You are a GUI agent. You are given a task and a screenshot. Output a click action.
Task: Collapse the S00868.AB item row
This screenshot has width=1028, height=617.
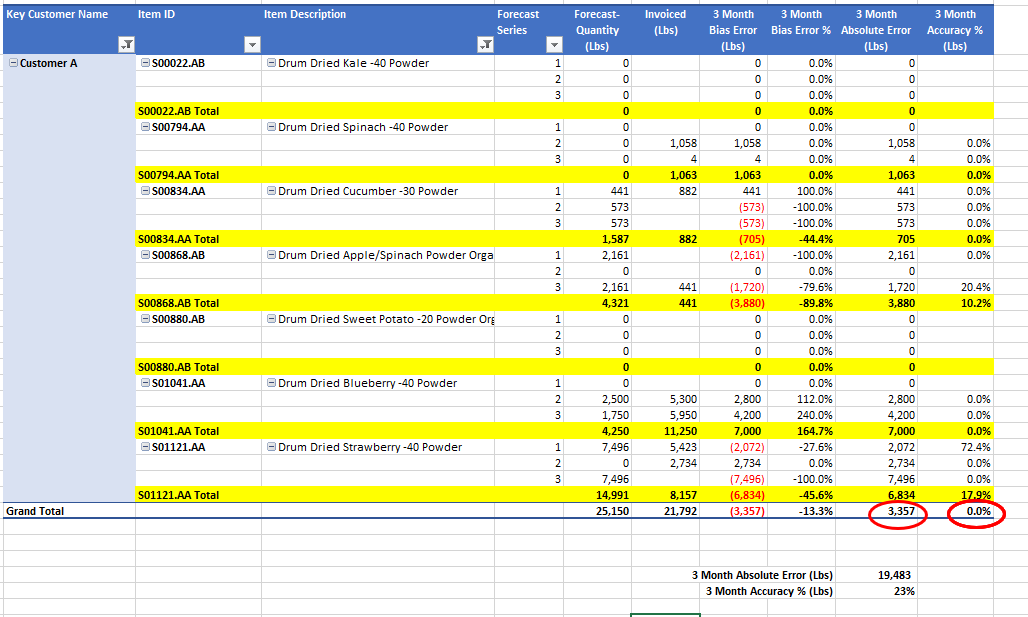(146, 255)
